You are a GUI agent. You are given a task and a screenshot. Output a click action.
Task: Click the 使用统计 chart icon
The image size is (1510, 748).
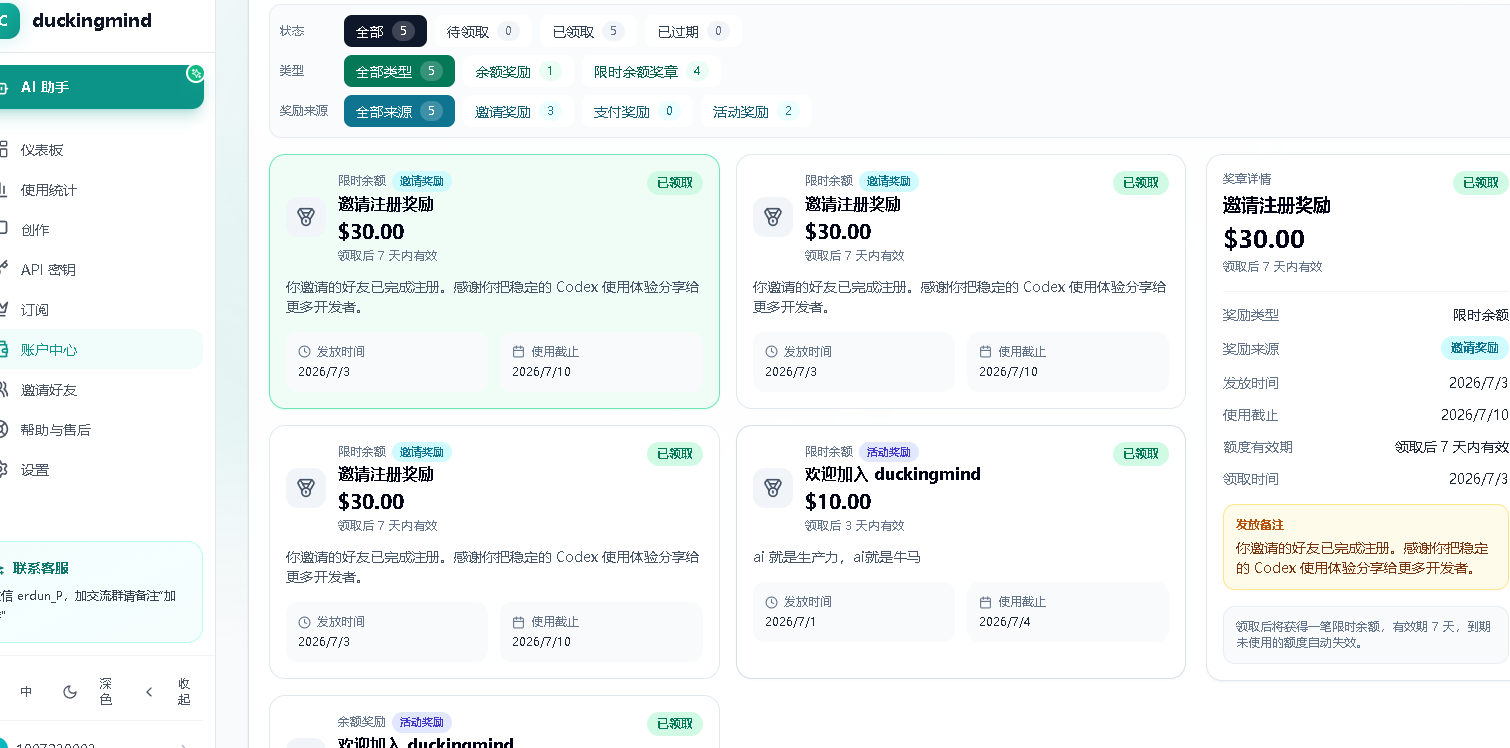click(3, 189)
